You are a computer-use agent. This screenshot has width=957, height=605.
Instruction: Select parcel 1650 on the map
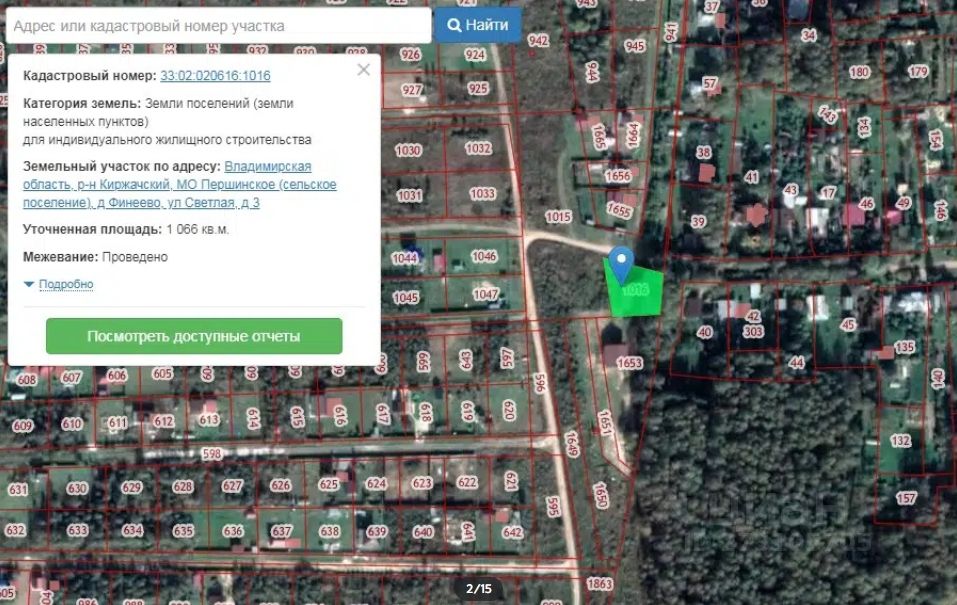click(601, 496)
